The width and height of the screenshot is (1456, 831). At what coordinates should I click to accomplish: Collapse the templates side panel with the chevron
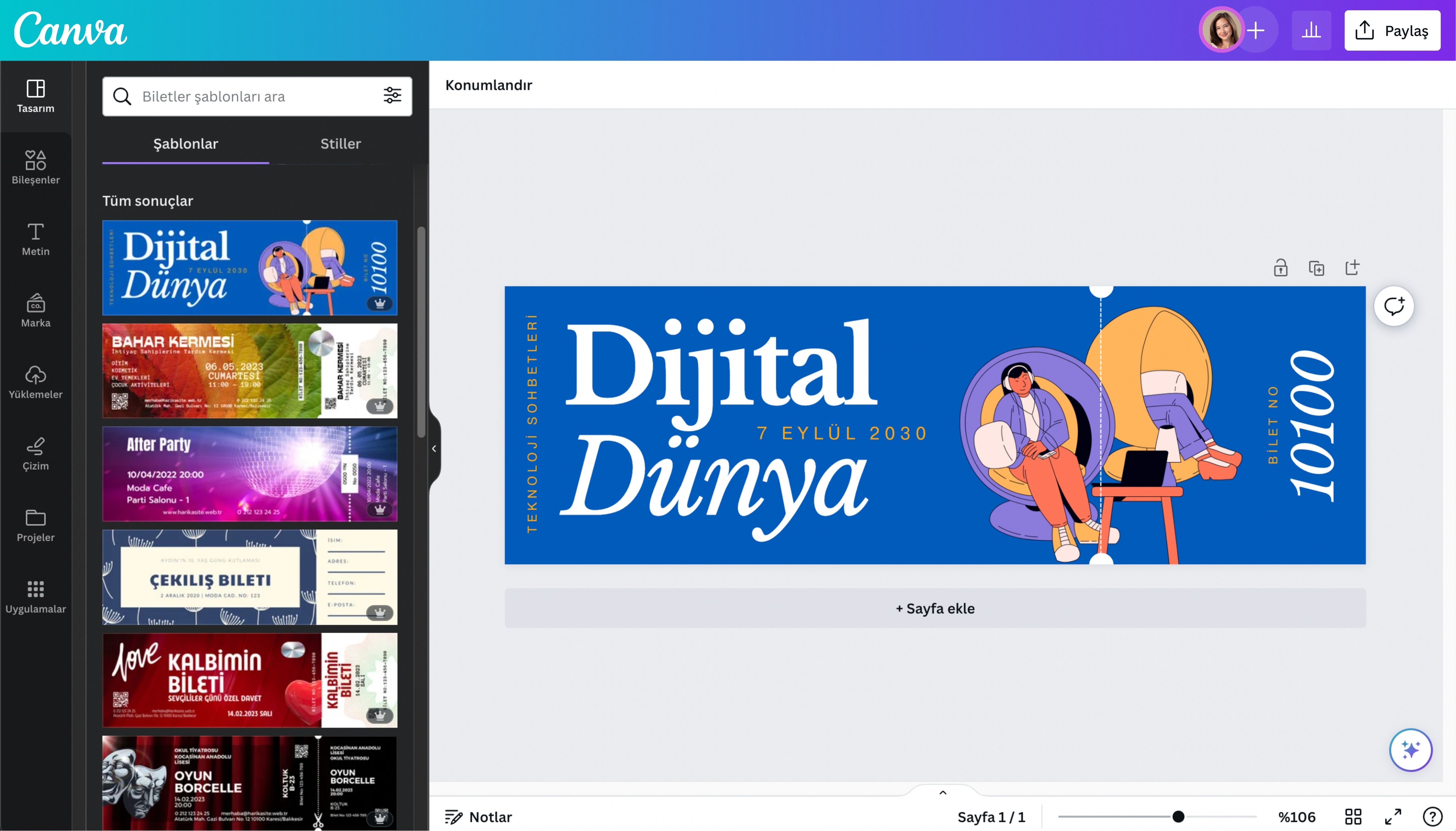tap(434, 449)
